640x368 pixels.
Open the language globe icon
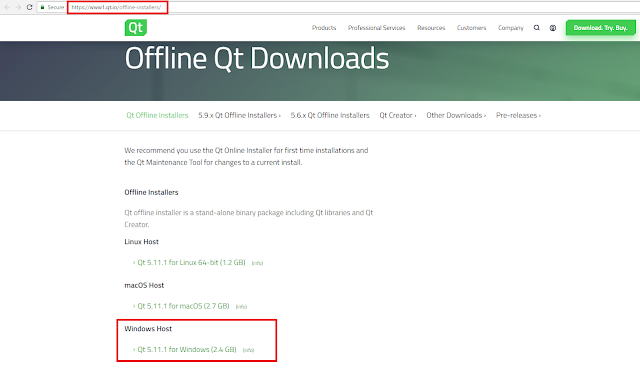(553, 28)
